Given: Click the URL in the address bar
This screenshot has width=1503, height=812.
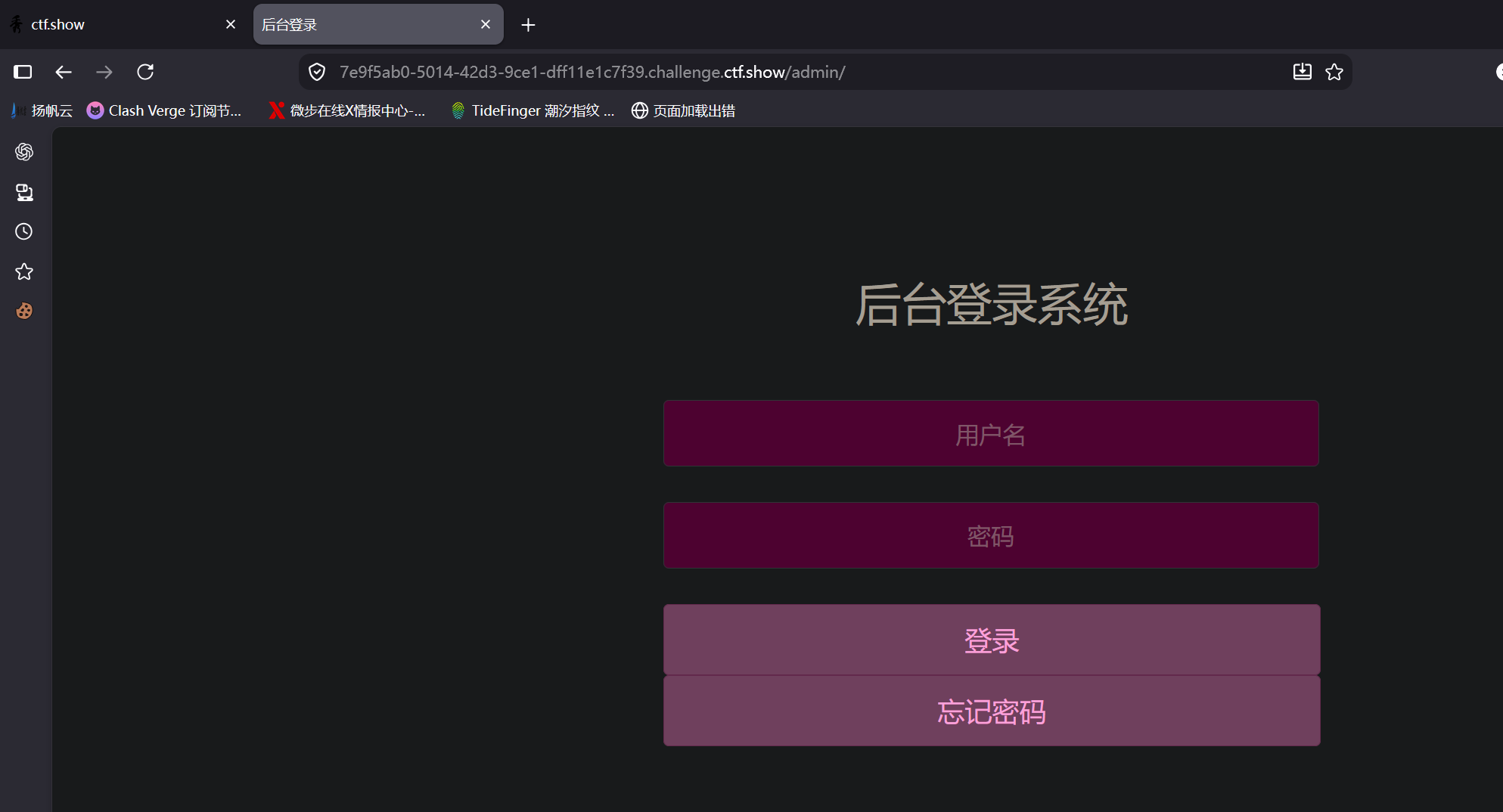Looking at the screenshot, I should tap(592, 72).
